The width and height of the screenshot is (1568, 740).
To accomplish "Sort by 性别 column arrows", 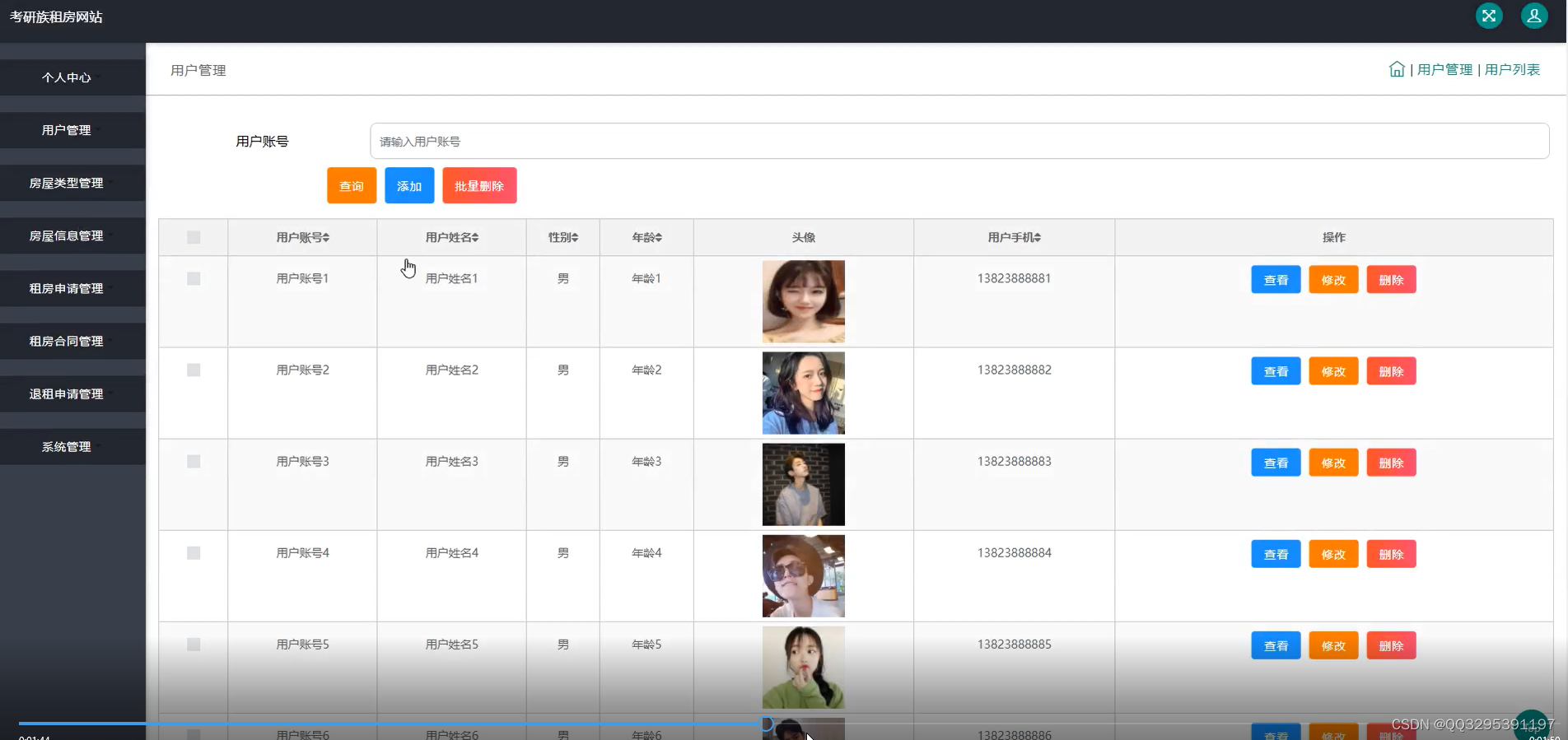I will (x=575, y=238).
